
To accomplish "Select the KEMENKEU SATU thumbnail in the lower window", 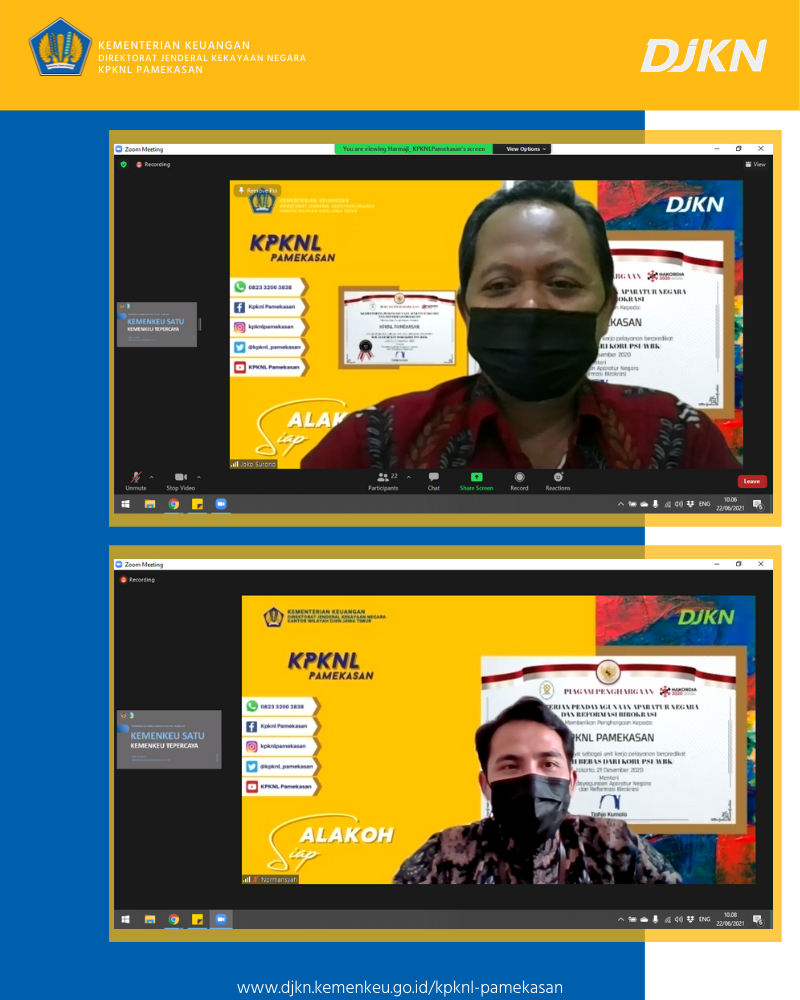I will [169, 740].
